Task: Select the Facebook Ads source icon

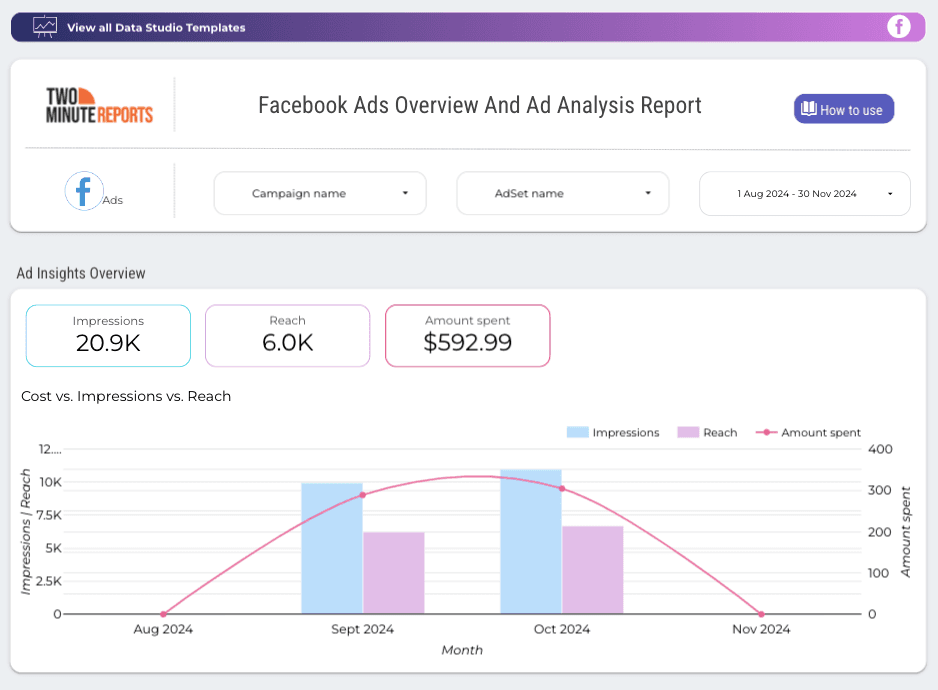Action: tap(85, 190)
